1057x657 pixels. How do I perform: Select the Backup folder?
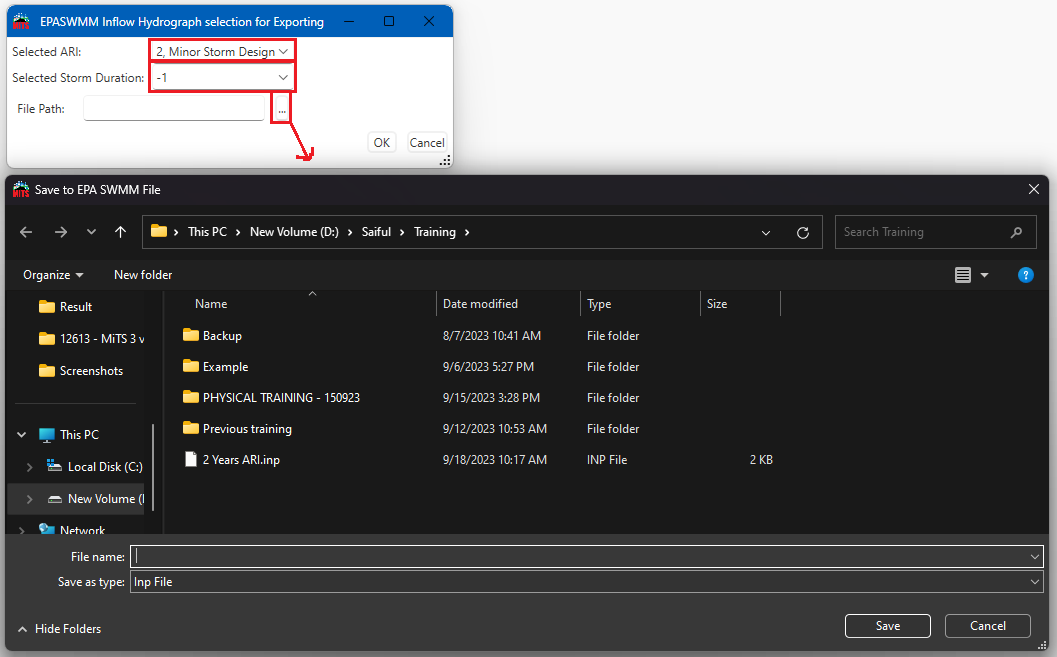coord(222,336)
